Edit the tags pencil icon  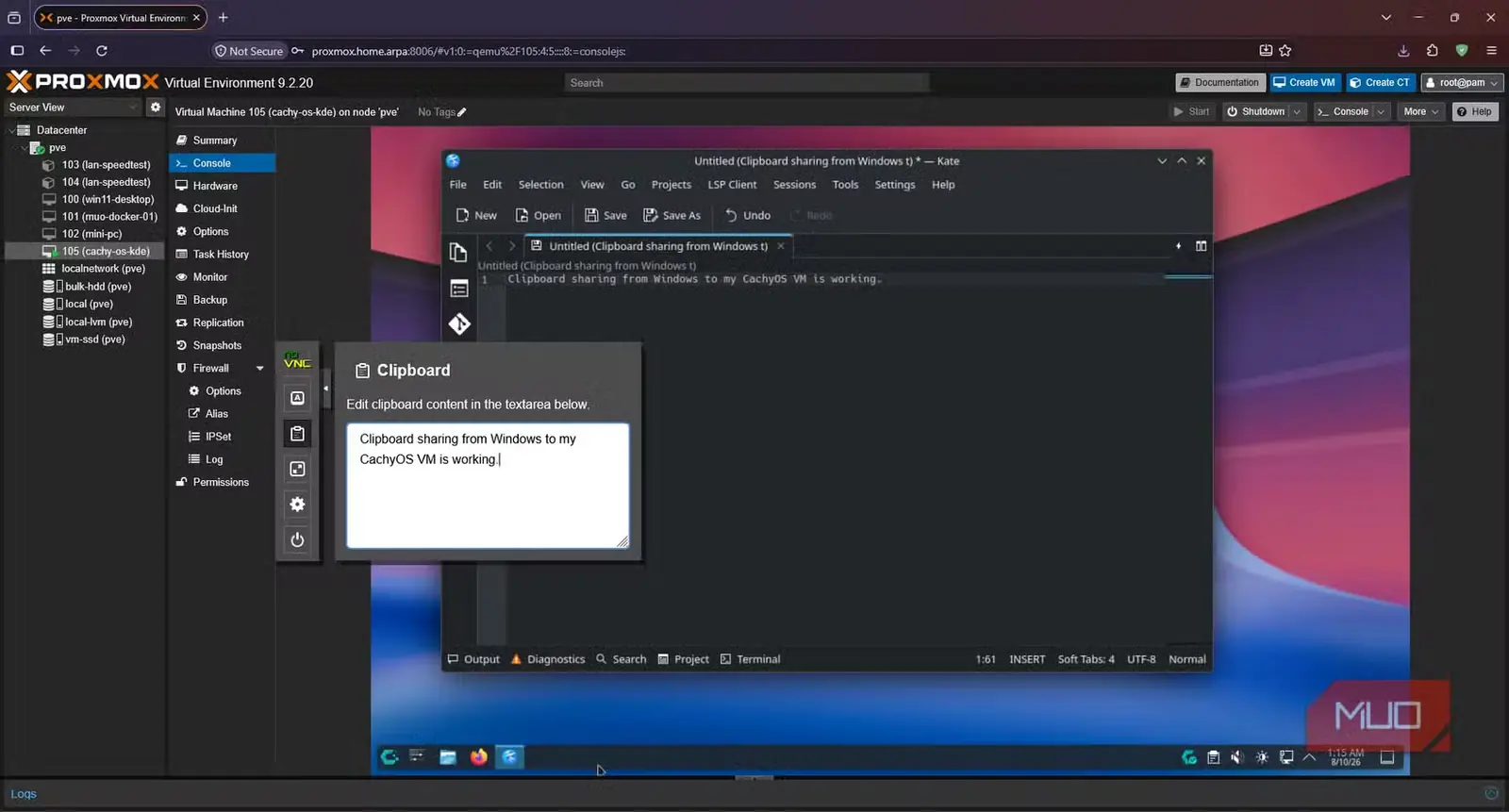[x=462, y=112]
